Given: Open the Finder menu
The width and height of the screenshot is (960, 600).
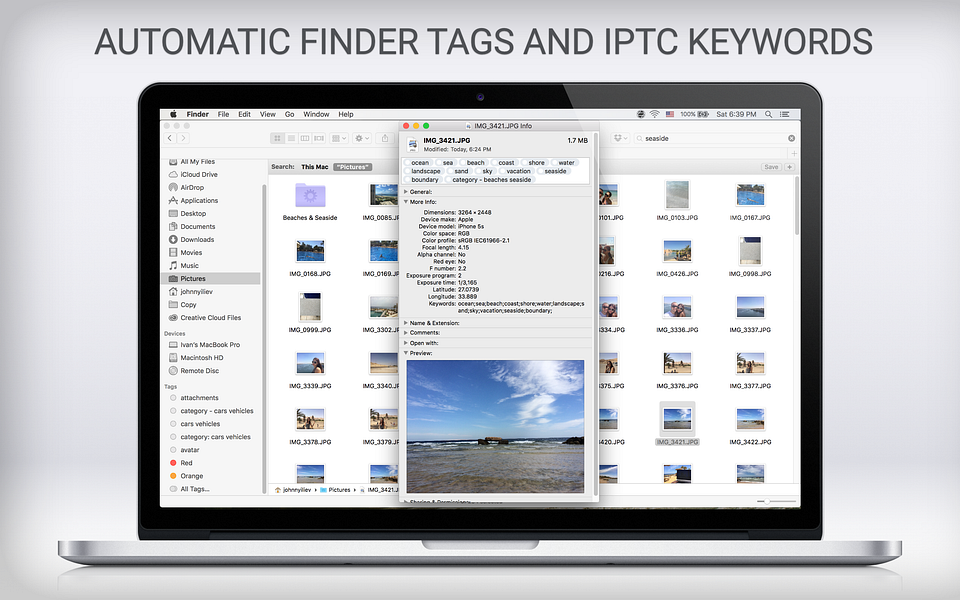Looking at the screenshot, I should click(197, 114).
